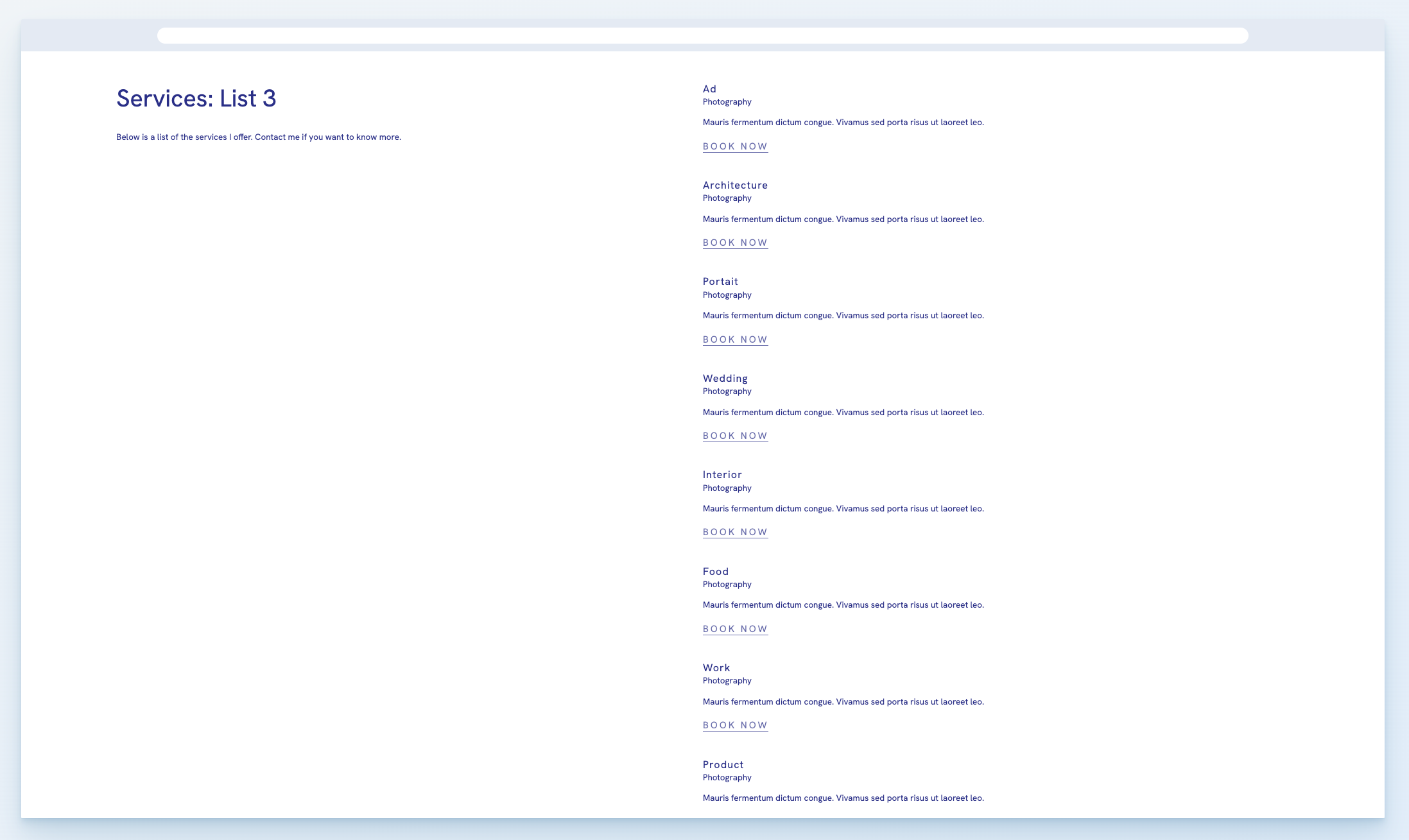
Task: Click BOOK NOW under Interior Photography
Action: (735, 532)
